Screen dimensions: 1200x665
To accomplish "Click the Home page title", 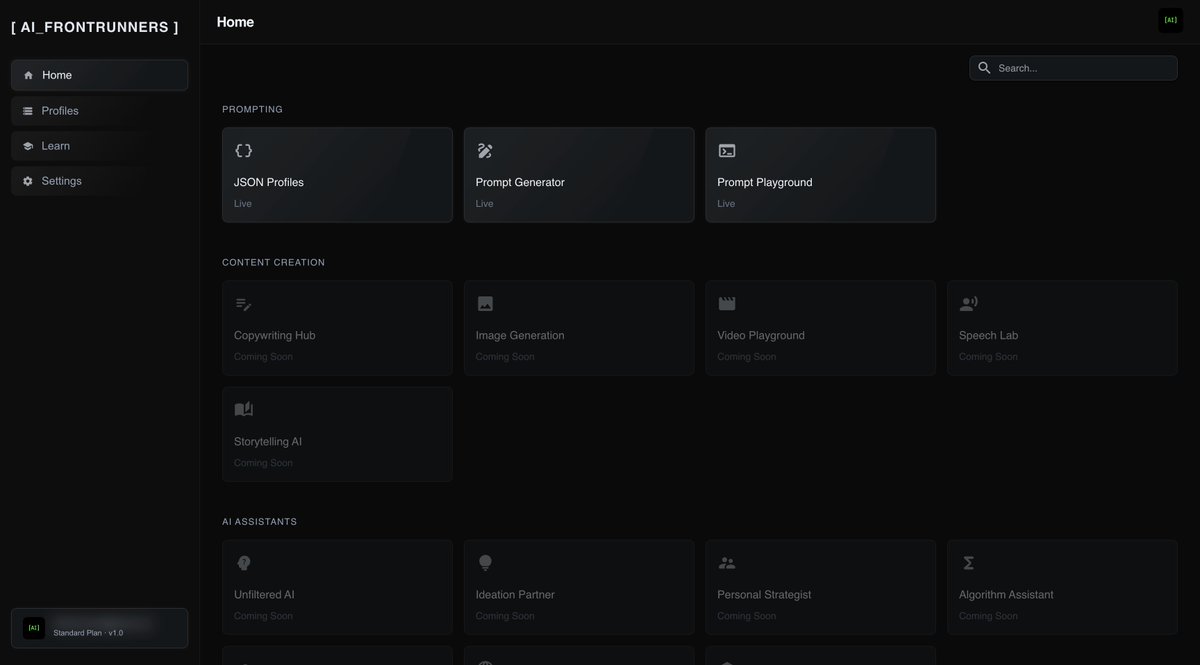I will coord(235,22).
